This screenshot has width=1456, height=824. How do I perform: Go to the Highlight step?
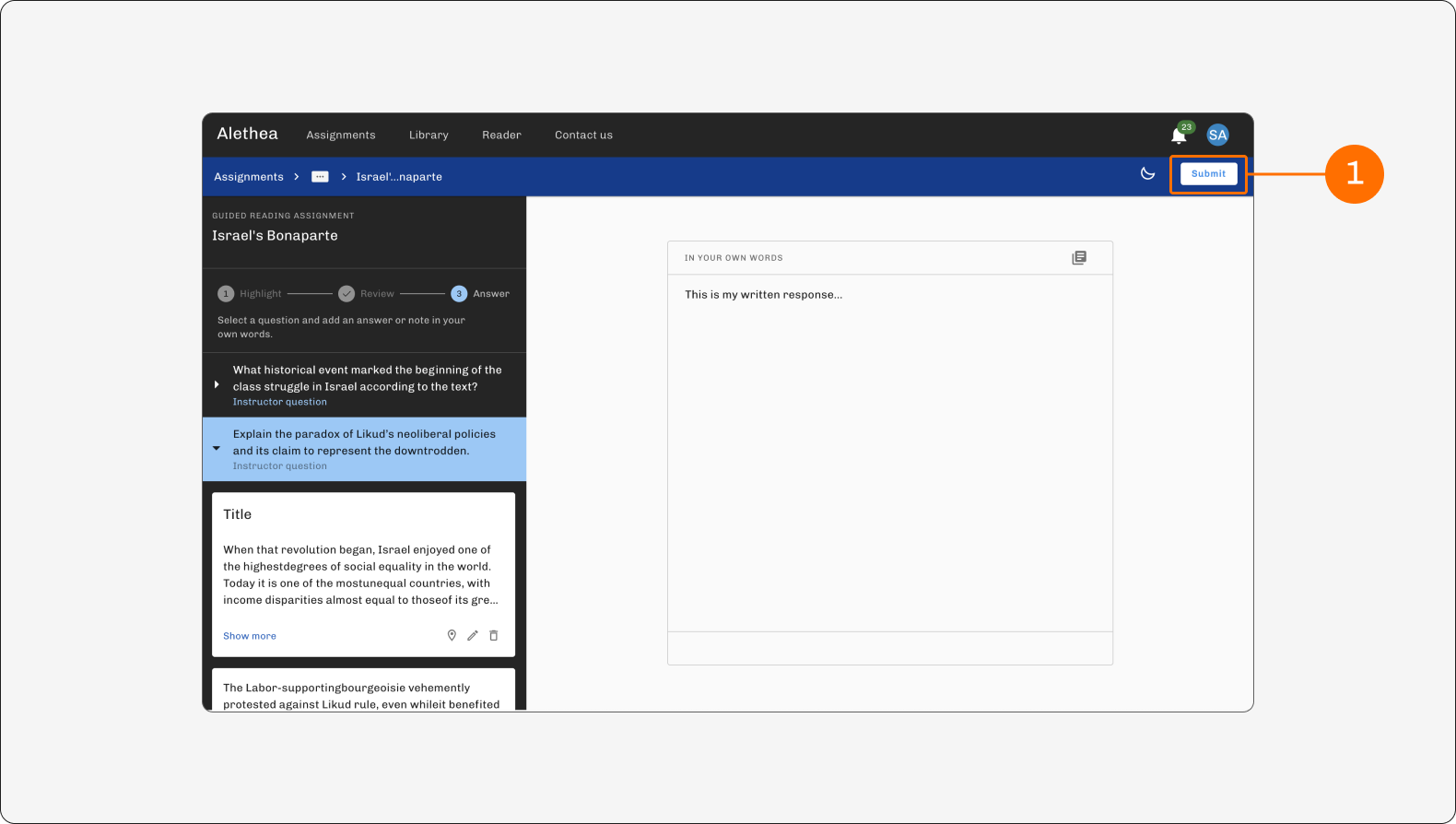tap(250, 294)
